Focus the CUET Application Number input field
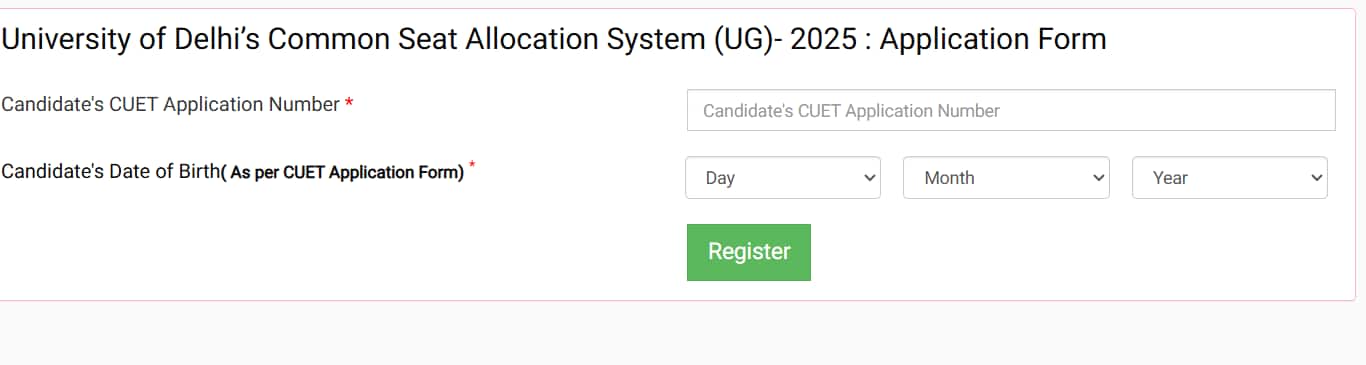The image size is (1366, 365). pyautogui.click(x=1011, y=110)
